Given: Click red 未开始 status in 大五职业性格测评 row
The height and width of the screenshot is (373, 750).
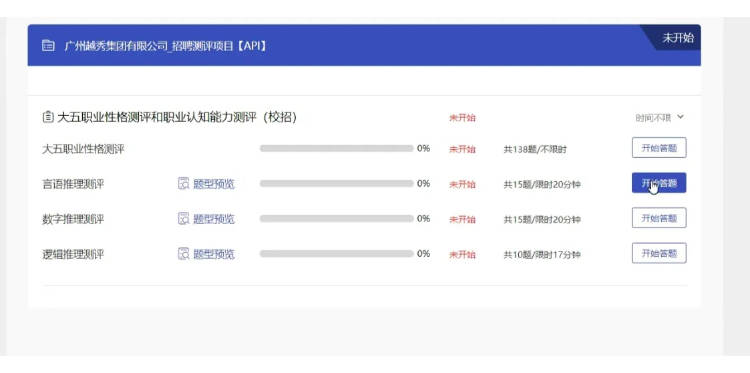Looking at the screenshot, I should [462, 149].
